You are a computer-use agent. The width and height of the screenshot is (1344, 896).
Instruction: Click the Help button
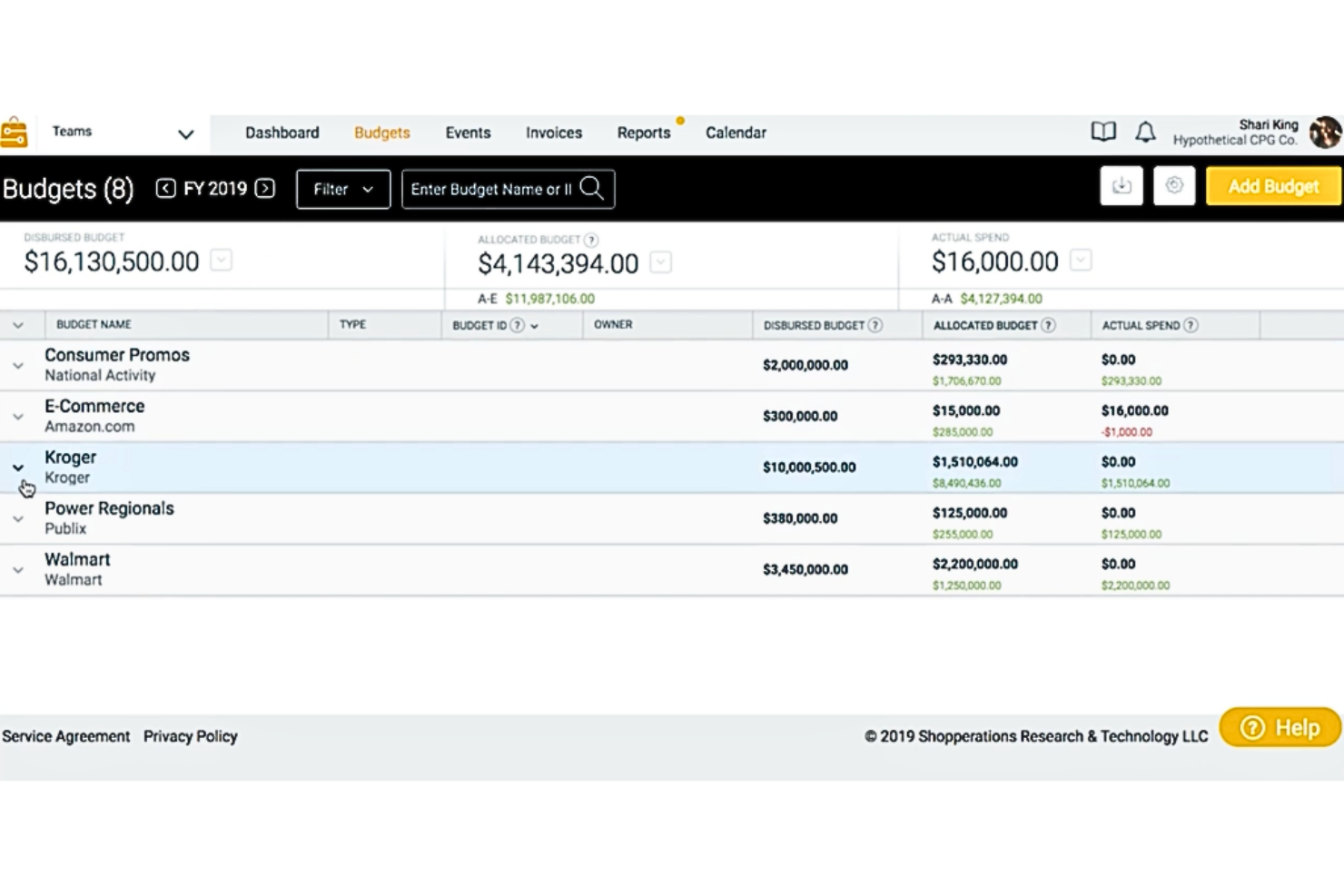coord(1280,727)
